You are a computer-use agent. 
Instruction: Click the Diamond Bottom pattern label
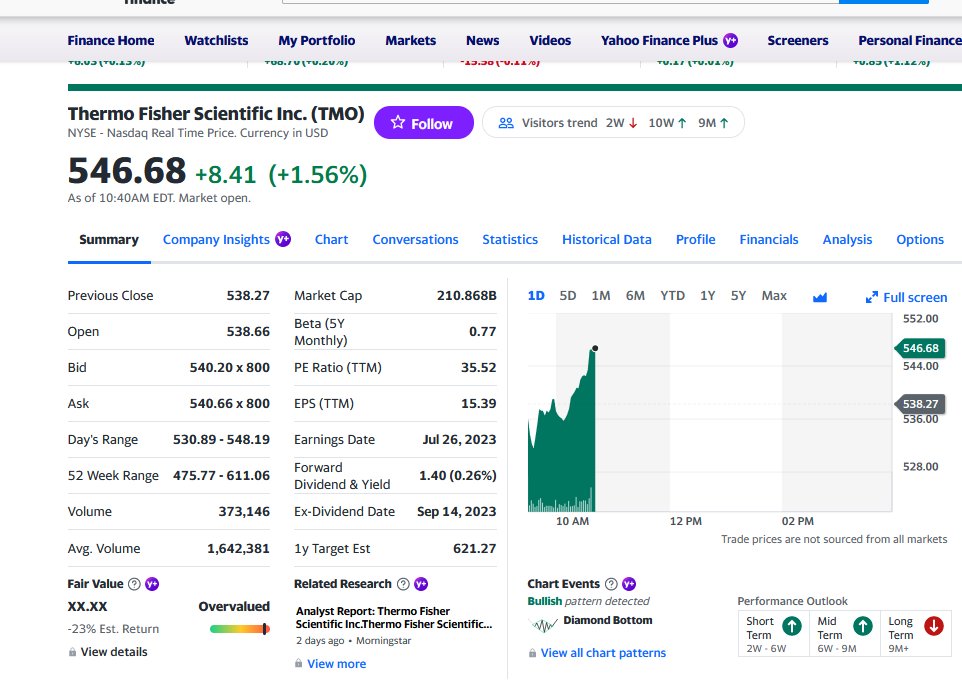point(607,620)
